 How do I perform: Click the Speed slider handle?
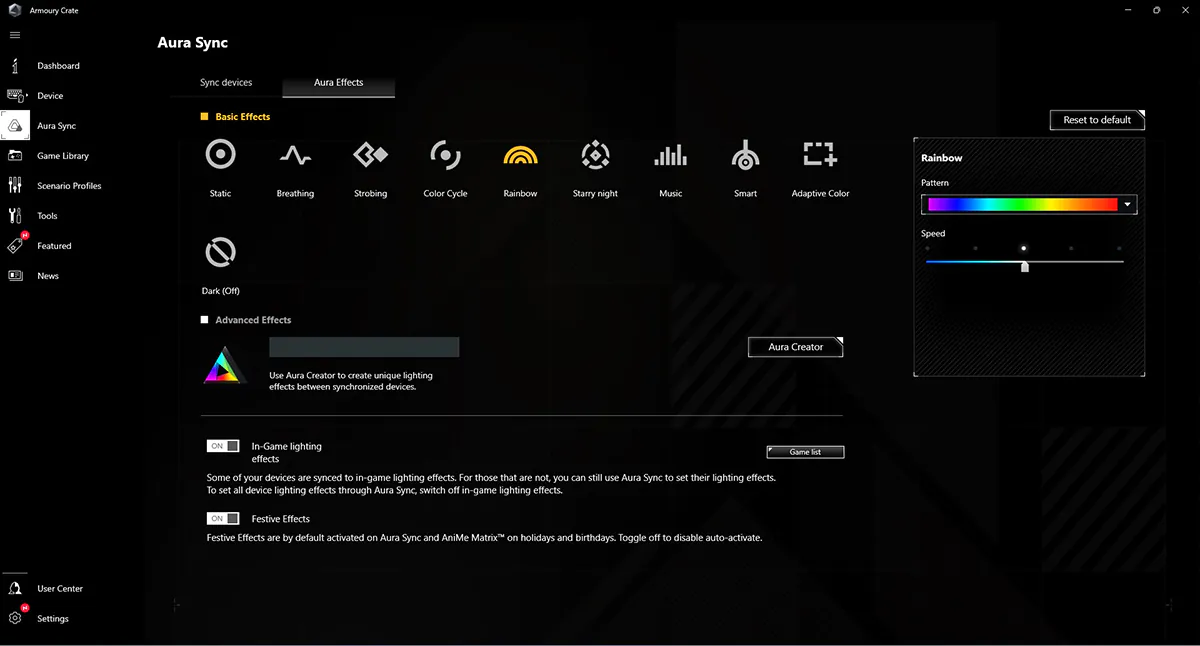[1025, 266]
